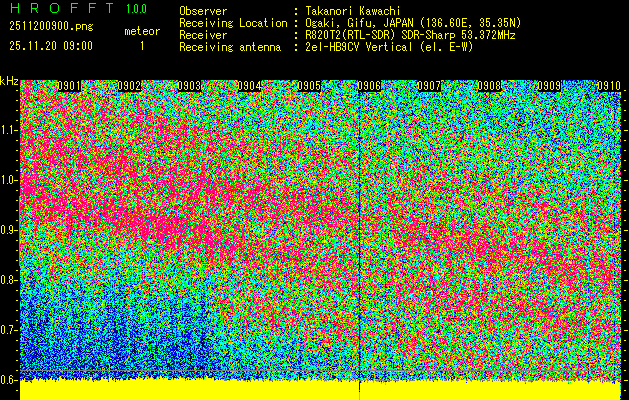Click the Receiving antenna field label
The width and height of the screenshot is (629, 400).
click(230, 47)
